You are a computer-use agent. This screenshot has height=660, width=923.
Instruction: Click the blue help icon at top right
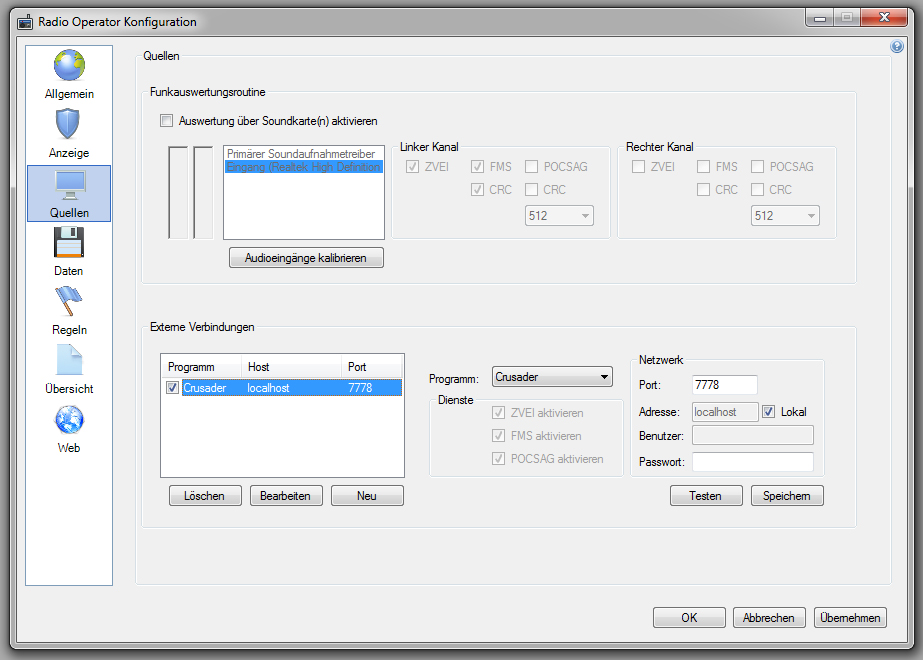point(897,46)
